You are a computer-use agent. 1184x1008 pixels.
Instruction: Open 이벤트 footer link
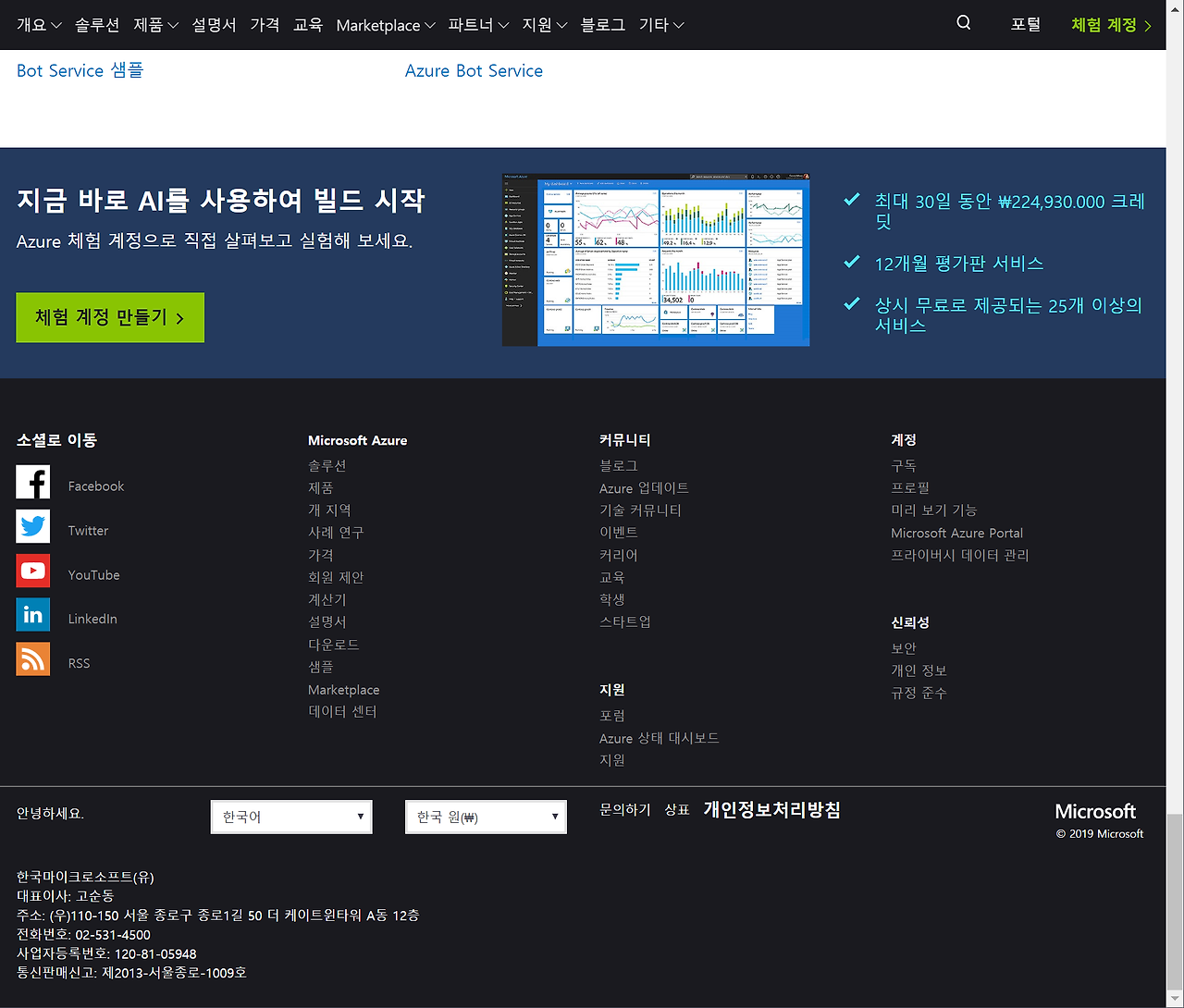pyautogui.click(x=619, y=533)
